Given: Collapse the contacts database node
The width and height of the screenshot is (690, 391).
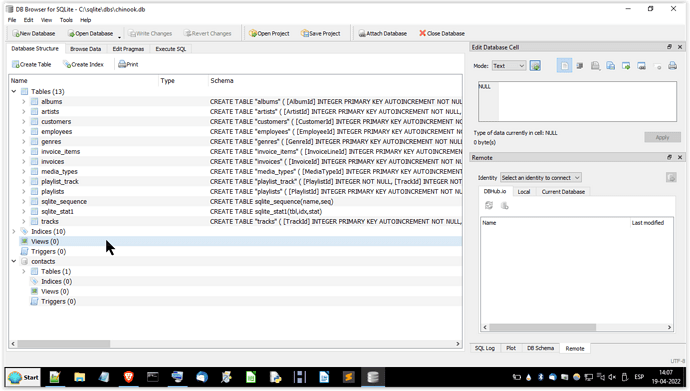Looking at the screenshot, I should pos(14,261).
